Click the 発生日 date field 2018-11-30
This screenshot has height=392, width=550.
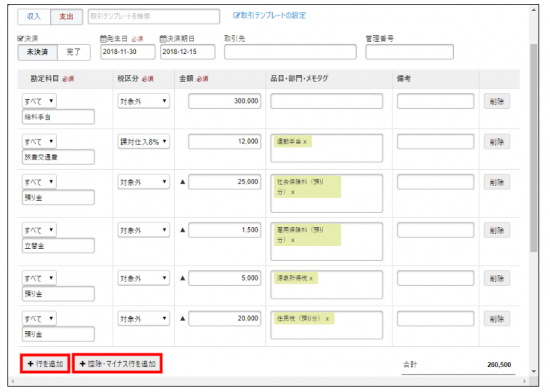pyautogui.click(x=128, y=52)
